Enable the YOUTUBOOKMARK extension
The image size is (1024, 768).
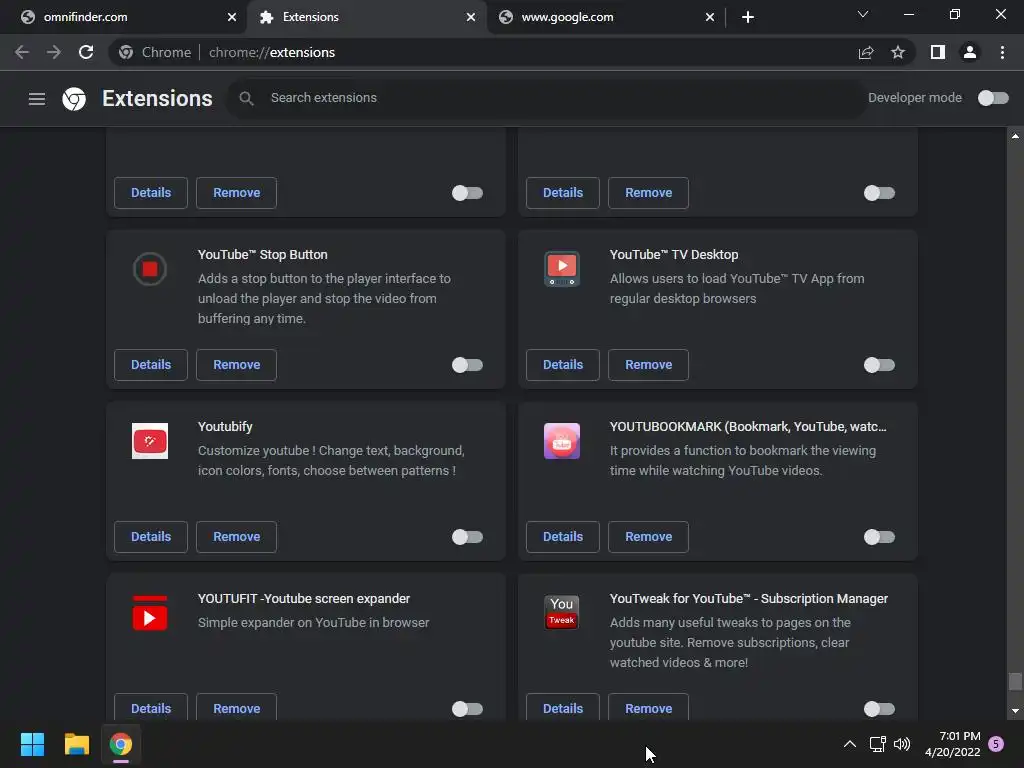point(880,537)
